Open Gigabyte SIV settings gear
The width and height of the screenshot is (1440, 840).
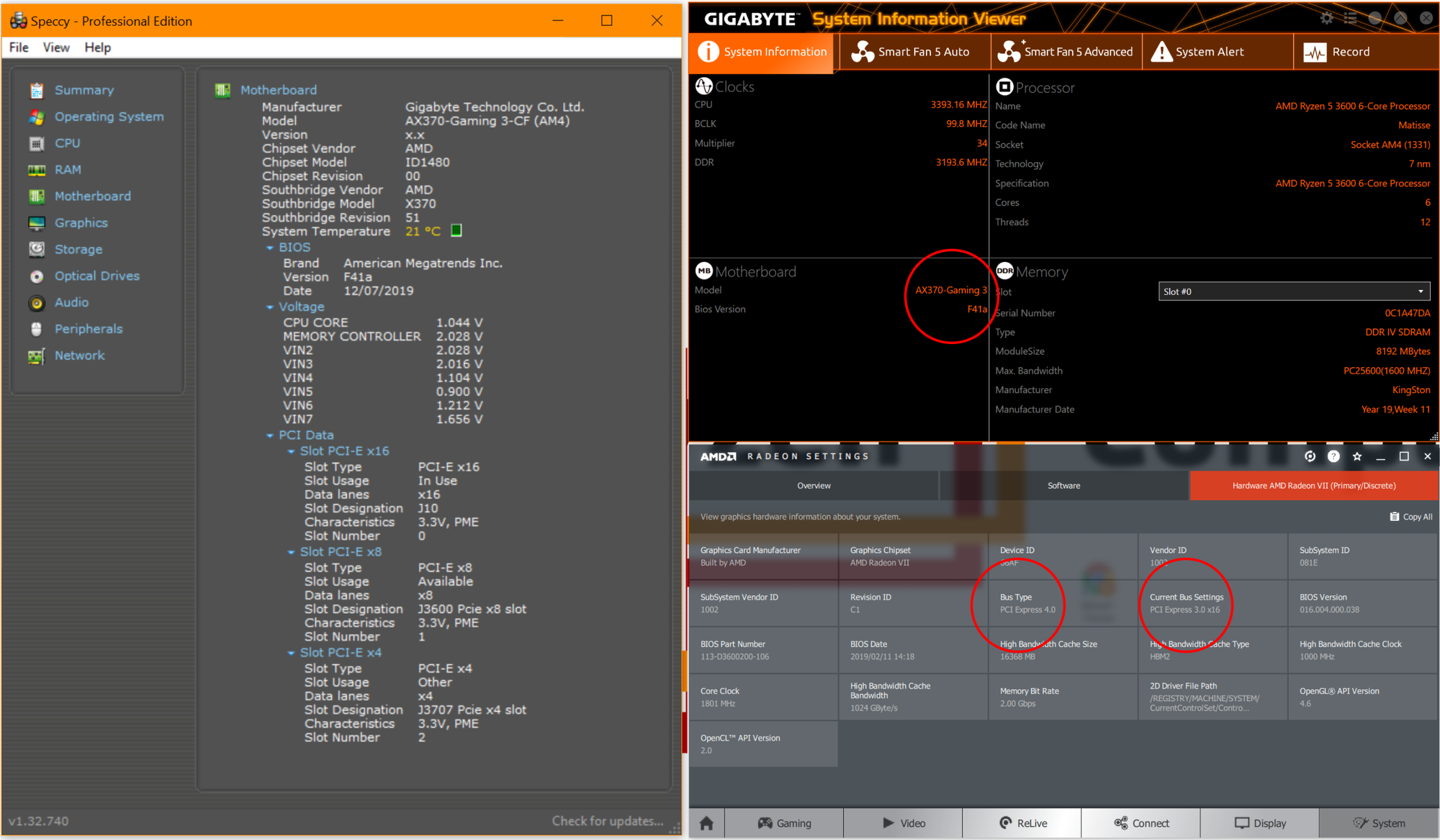coord(1327,19)
